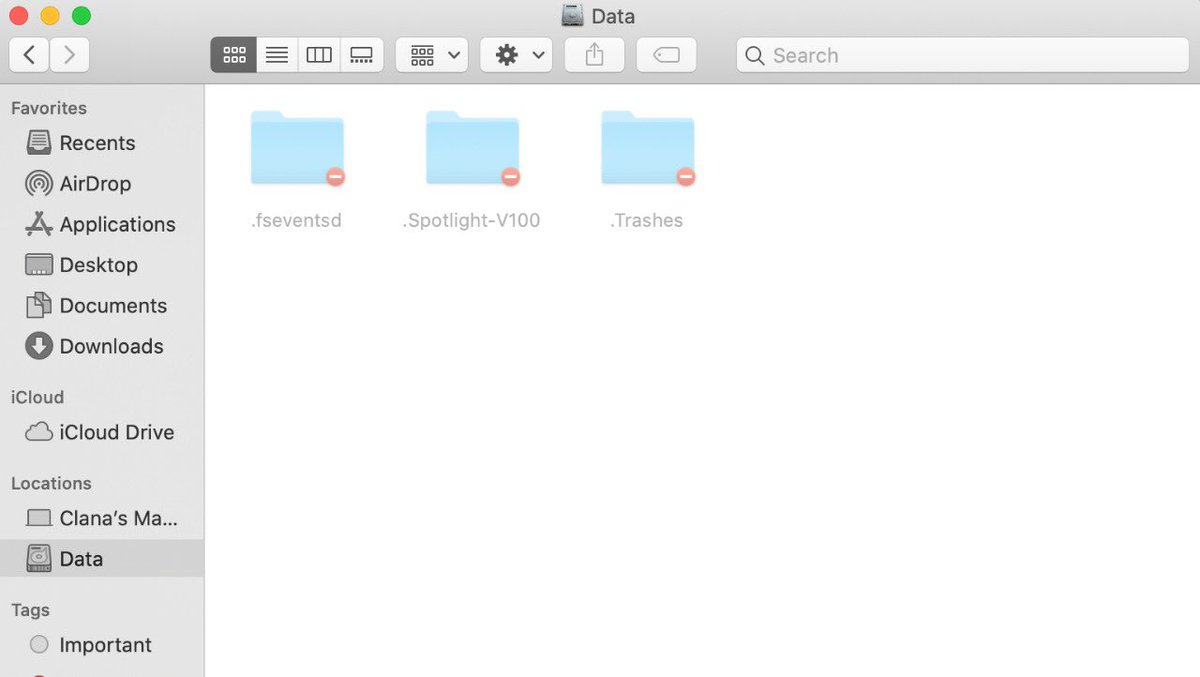
Task: Open the Action gear dropdown menu
Action: pyautogui.click(x=515, y=54)
